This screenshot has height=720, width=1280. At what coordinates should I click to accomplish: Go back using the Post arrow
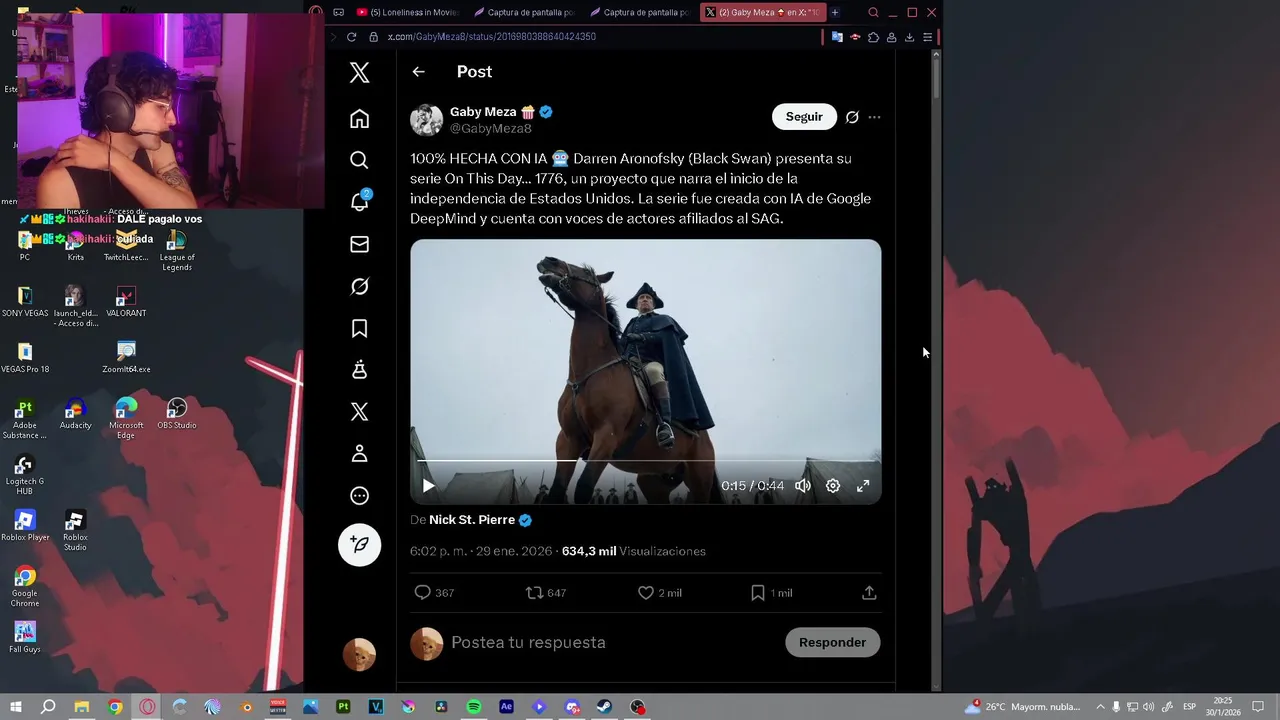click(x=418, y=72)
